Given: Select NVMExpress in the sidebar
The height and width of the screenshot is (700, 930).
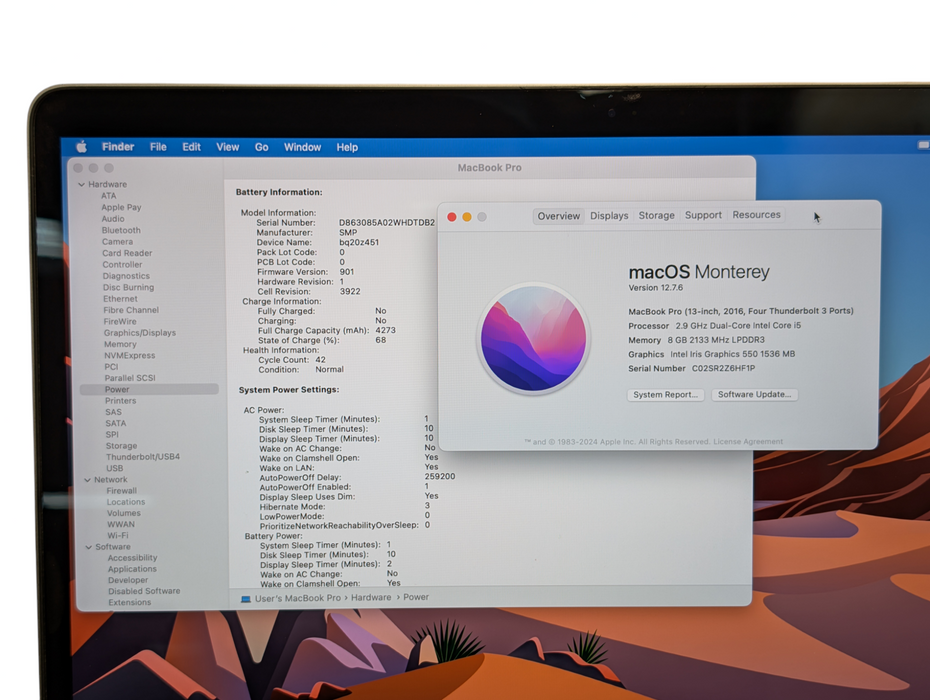Looking at the screenshot, I should coord(130,355).
